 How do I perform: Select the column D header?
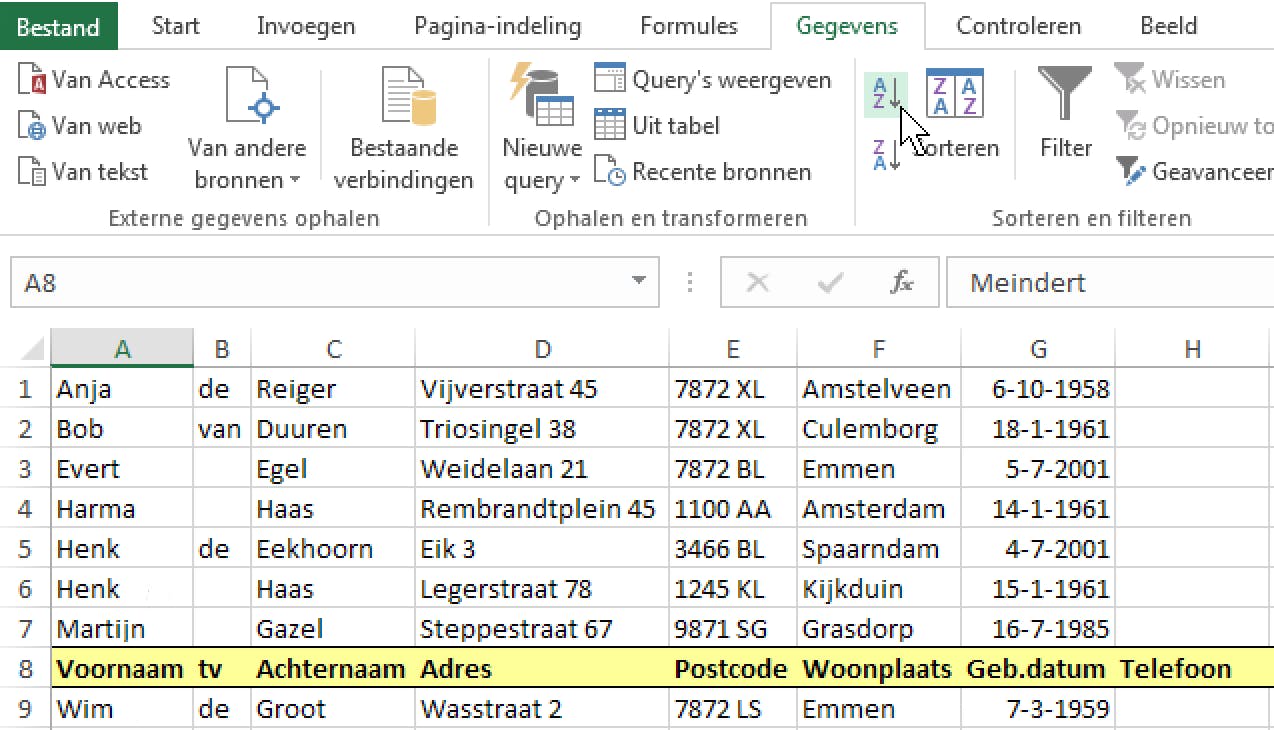542,349
